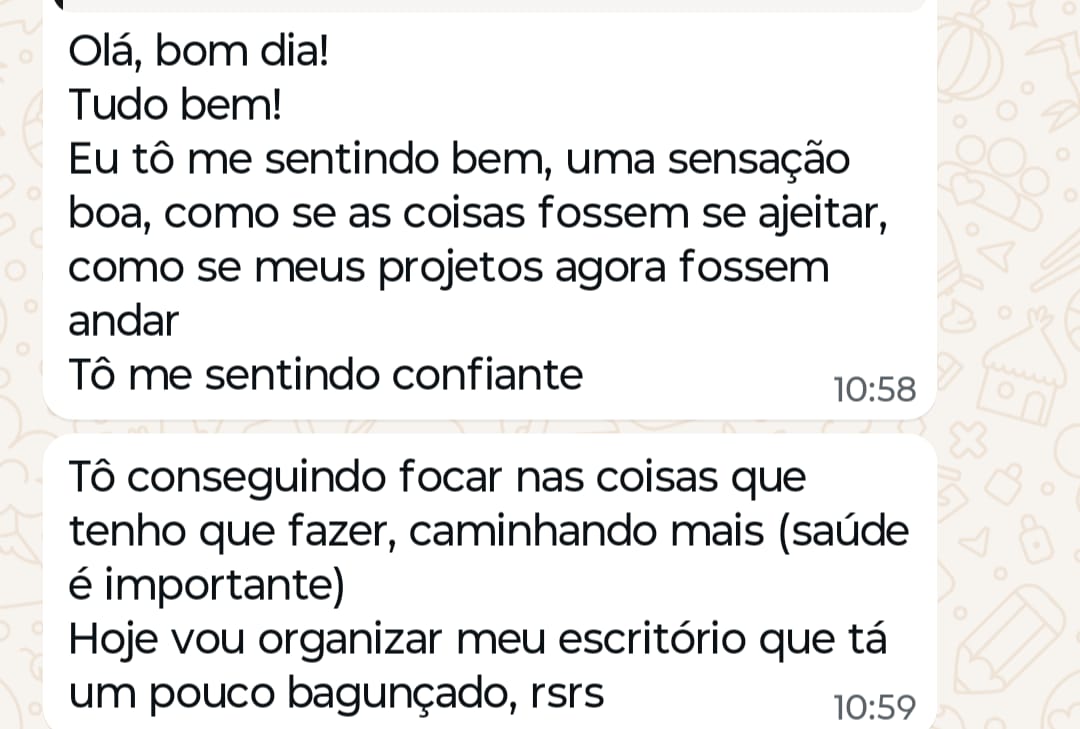Screen dimensions: 1080x729
Task: Click the 10:58 message timestamp
Action: [874, 389]
